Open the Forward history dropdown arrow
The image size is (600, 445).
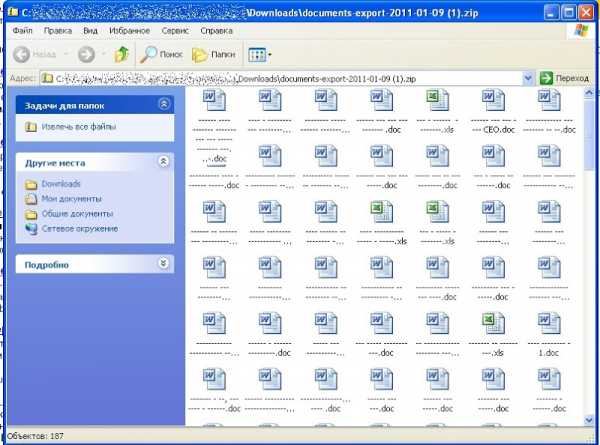103,54
